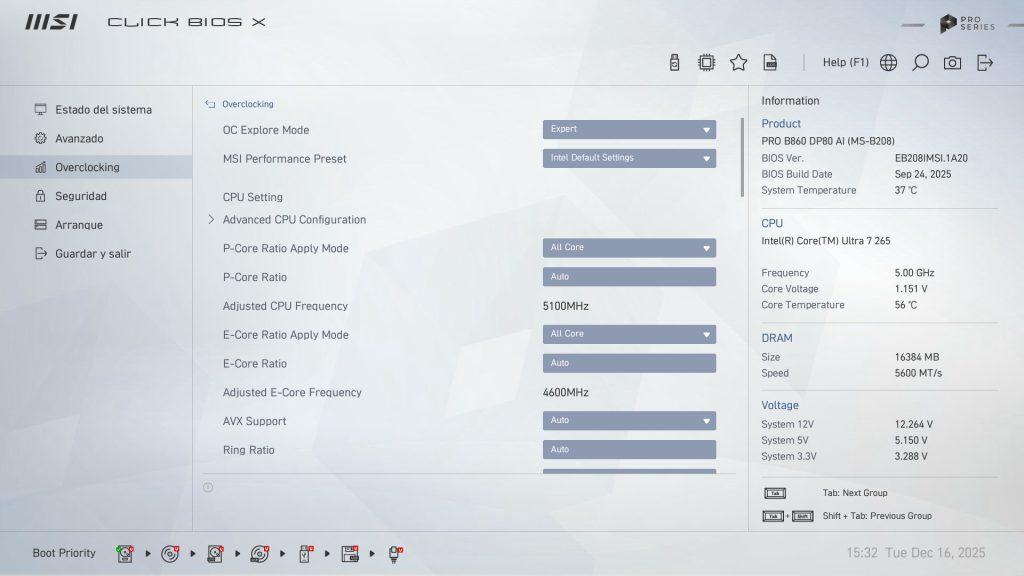
Task: Open Guardar y salir menu
Action: [96, 253]
